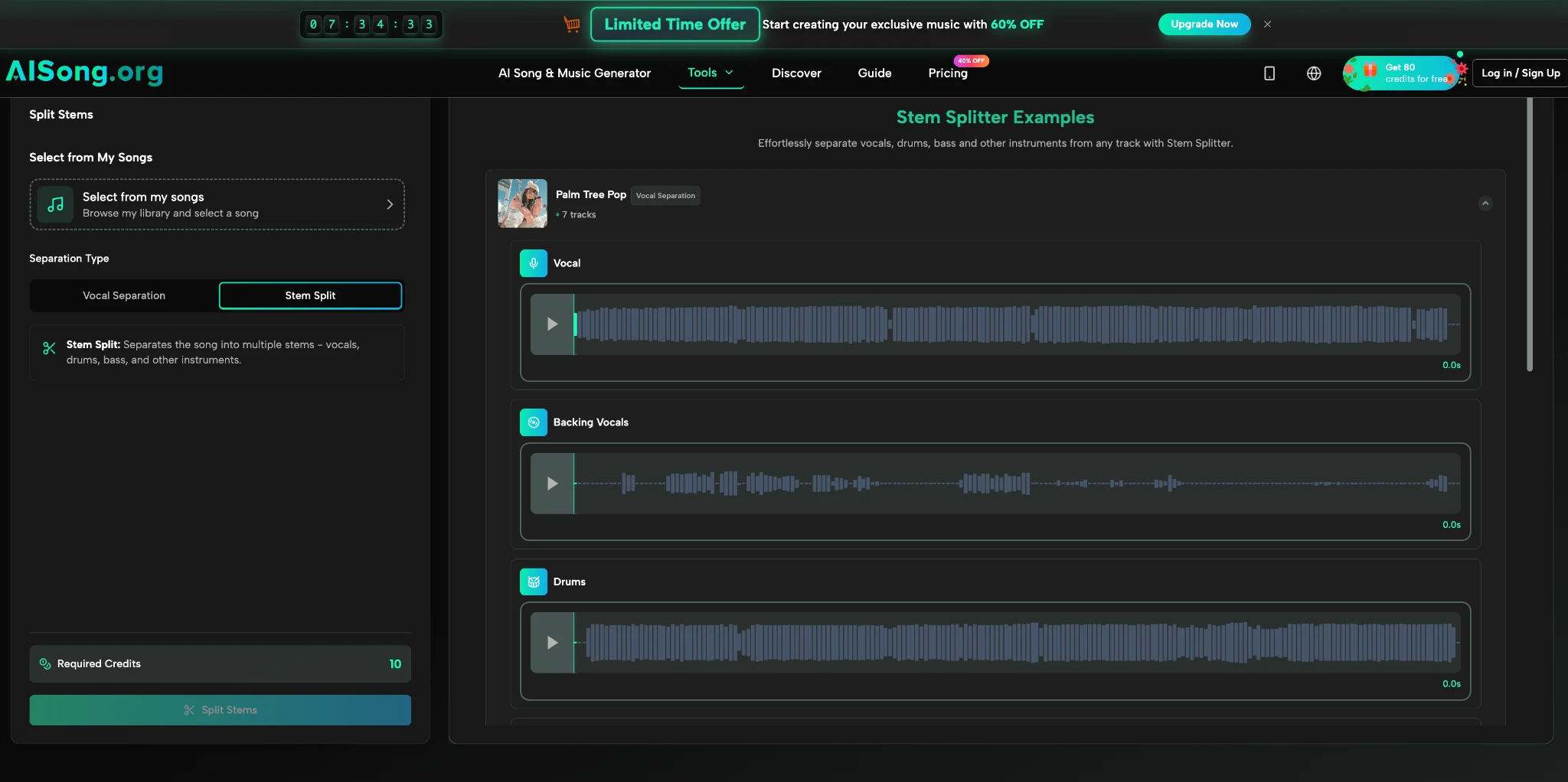Open the Discover page
The image size is (1568, 782).
pos(796,73)
